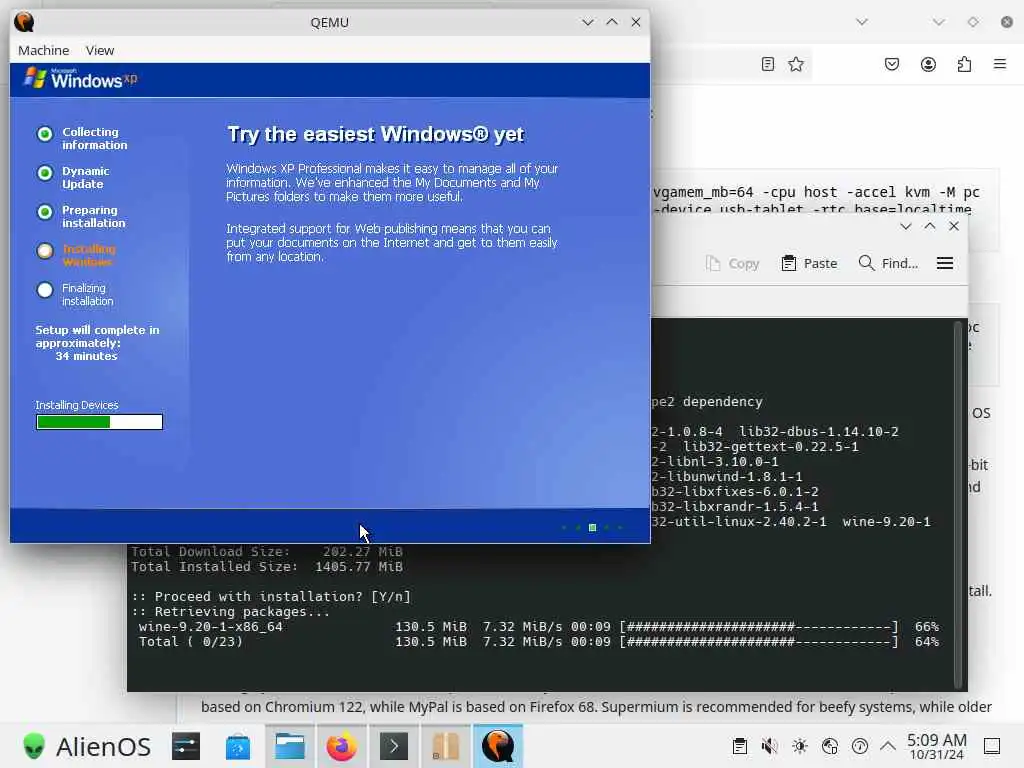
Task: Click the Total (0/23) progress line in terminal
Action: [x=538, y=642]
